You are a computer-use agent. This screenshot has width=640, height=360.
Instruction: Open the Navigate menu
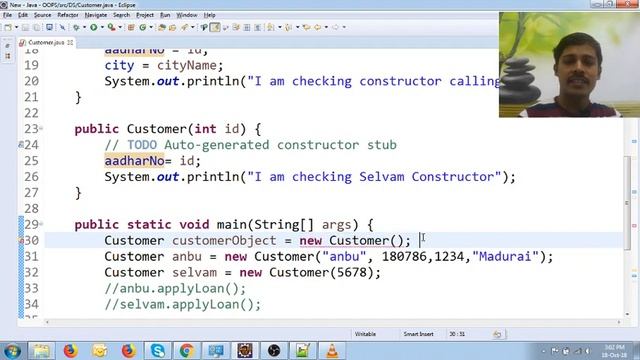96,15
